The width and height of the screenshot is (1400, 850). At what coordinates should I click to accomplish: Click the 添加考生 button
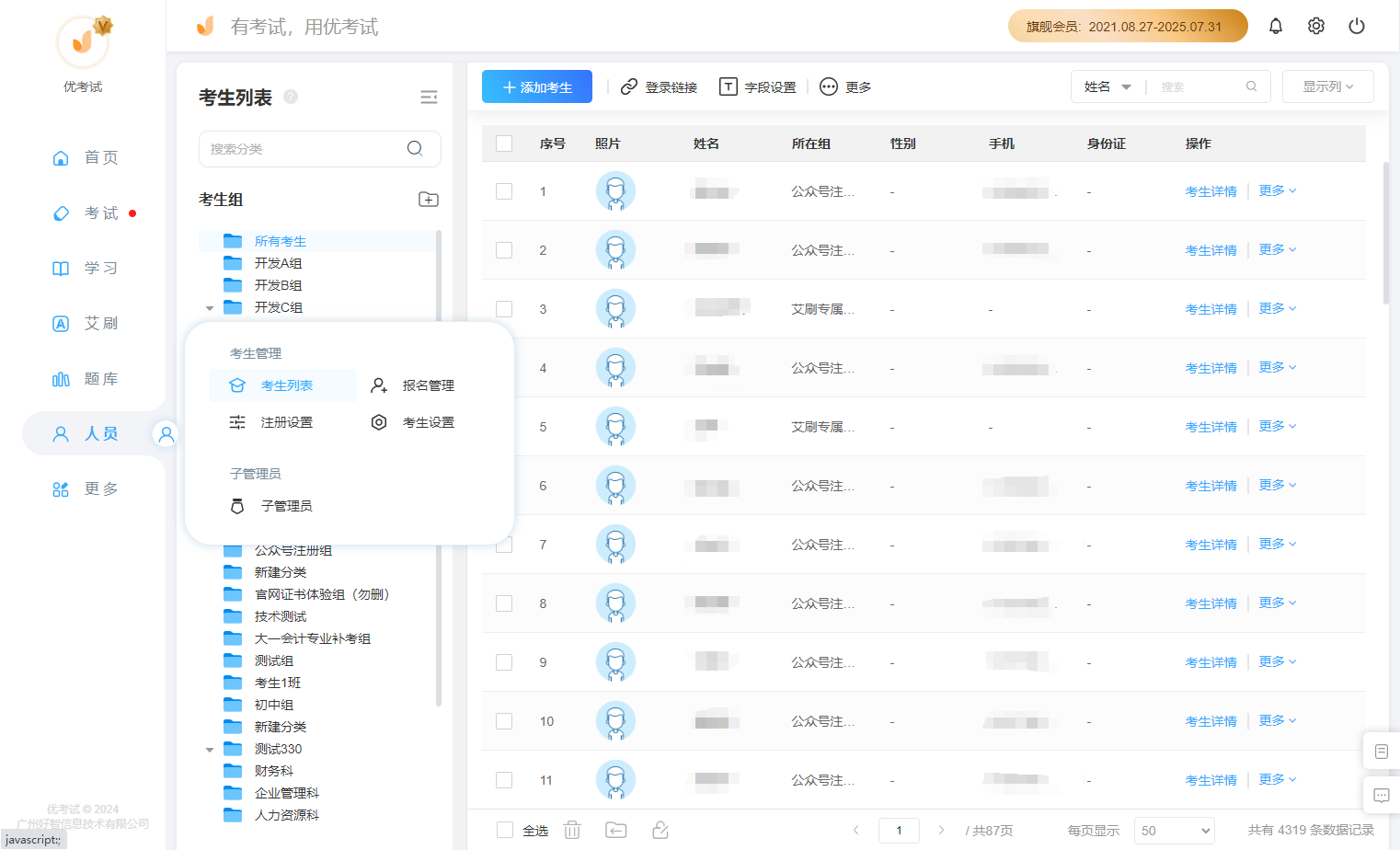click(537, 86)
